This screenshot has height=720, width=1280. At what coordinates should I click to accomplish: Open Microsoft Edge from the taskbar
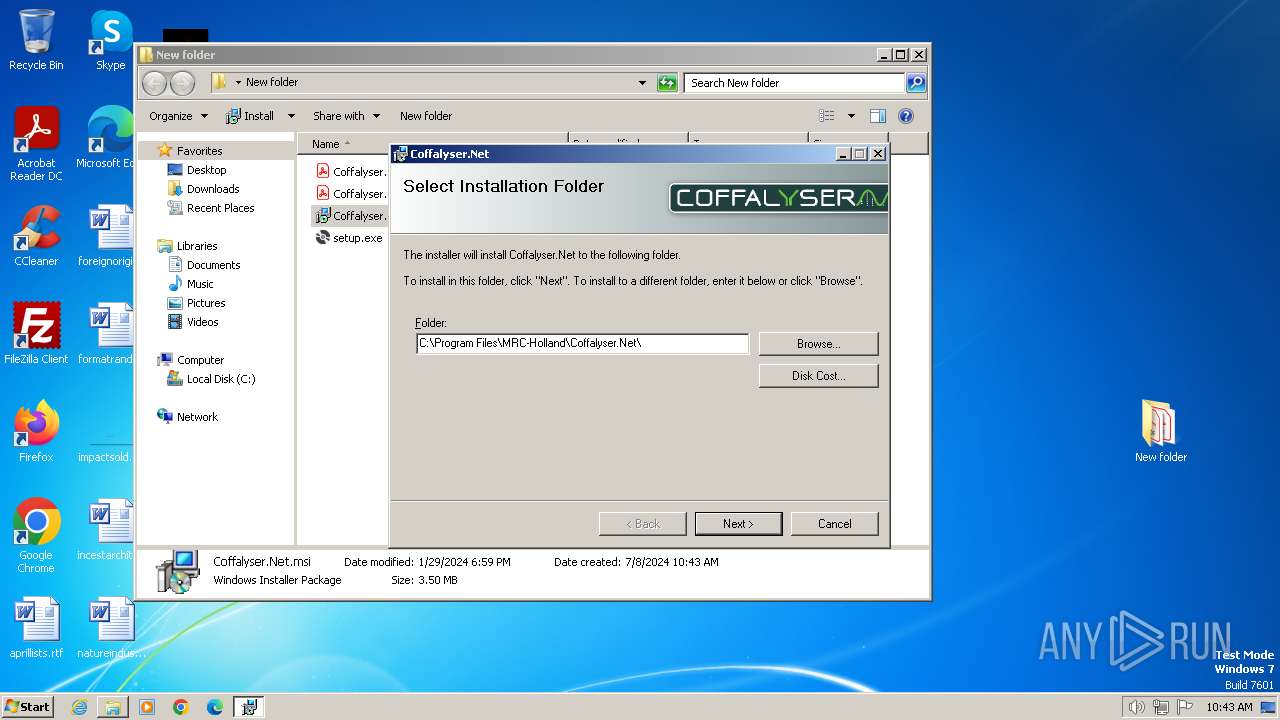(x=215, y=707)
